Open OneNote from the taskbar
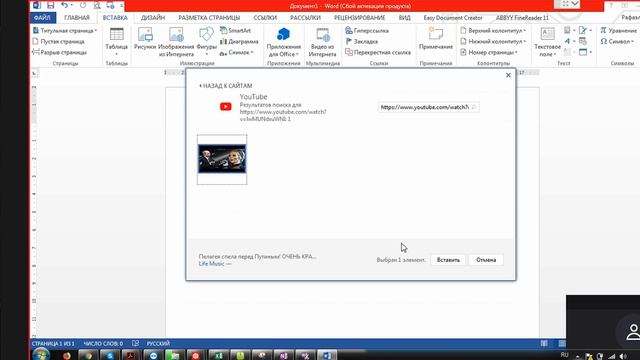This screenshot has height=360, width=640. pos(284,356)
